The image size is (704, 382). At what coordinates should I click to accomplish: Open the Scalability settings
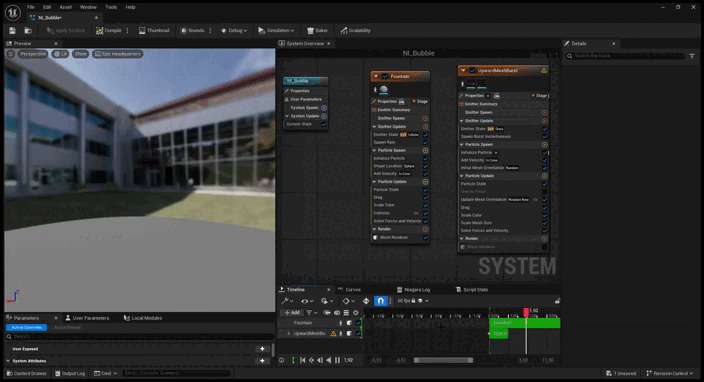[x=355, y=31]
